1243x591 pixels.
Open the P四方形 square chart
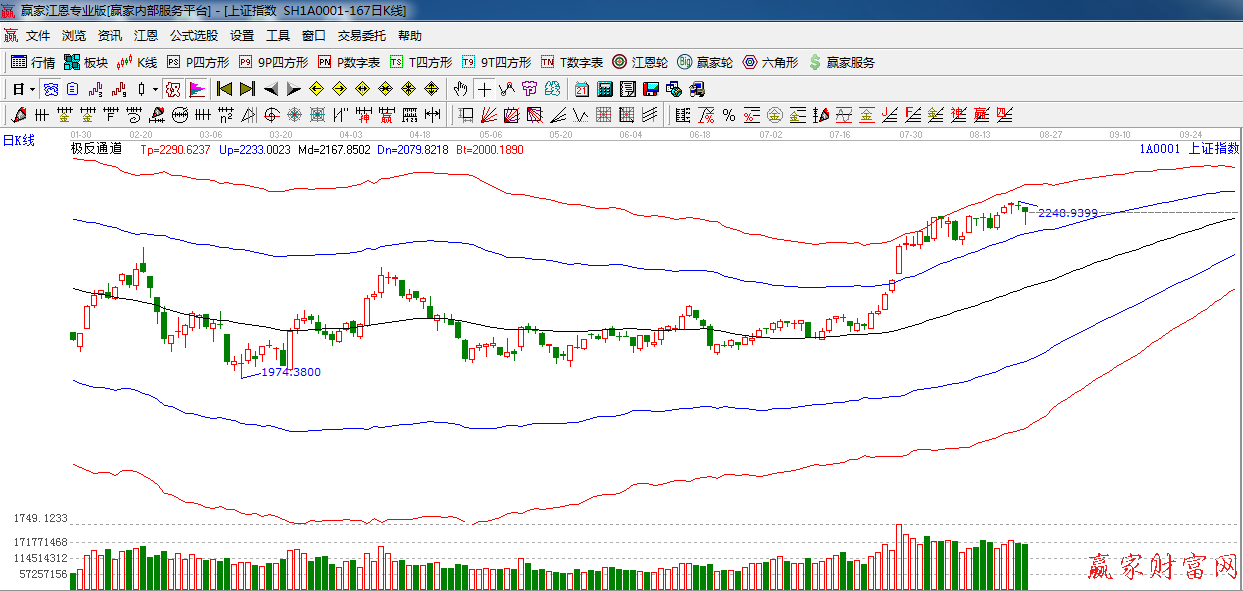pos(197,62)
